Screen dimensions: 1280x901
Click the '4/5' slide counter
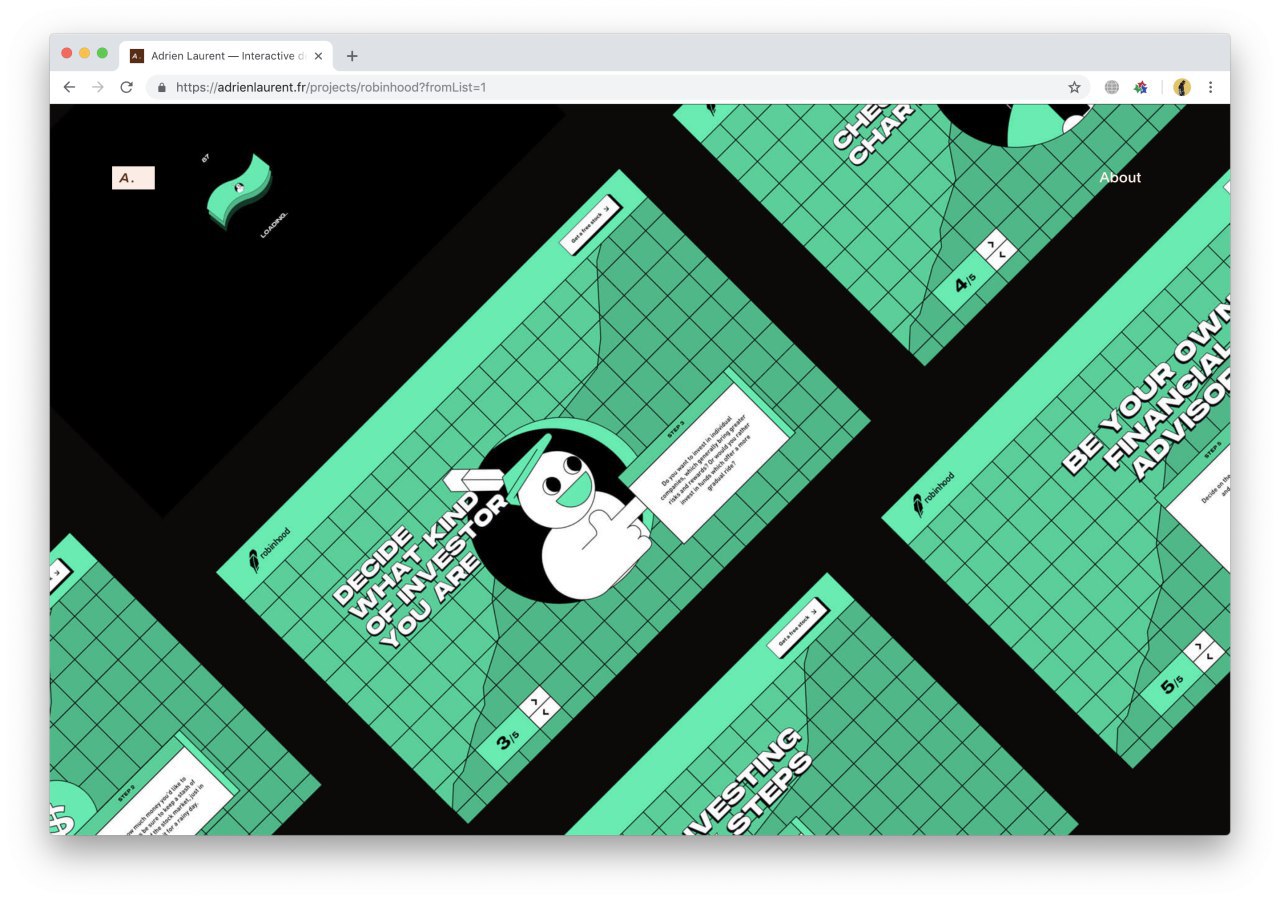click(963, 284)
